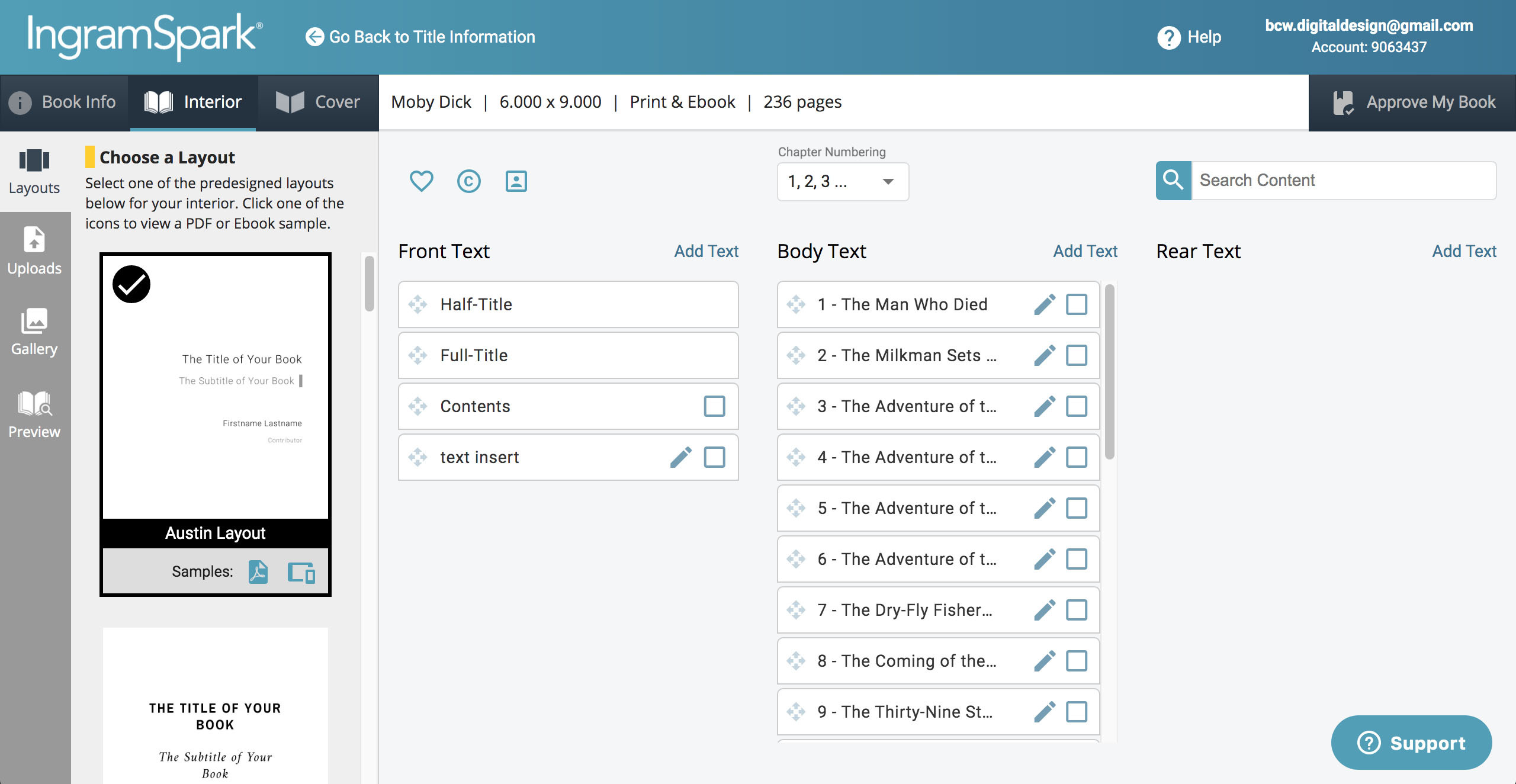Image resolution: width=1516 pixels, height=784 pixels.
Task: Check box for chapter 5
Action: tap(1077, 508)
